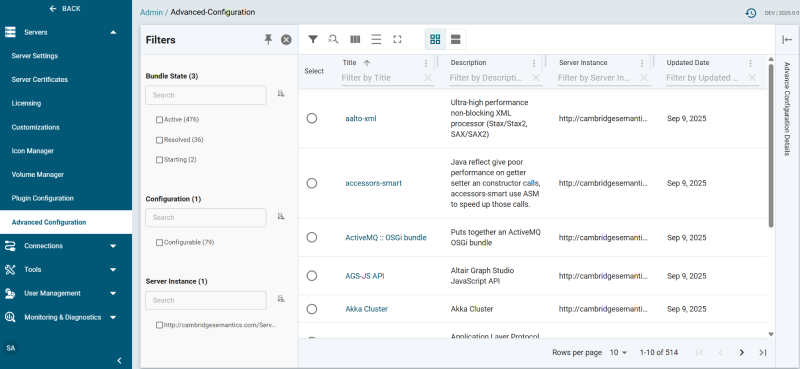Sort Configuration filter values
The height and width of the screenshot is (369, 800).
[x=281, y=216]
